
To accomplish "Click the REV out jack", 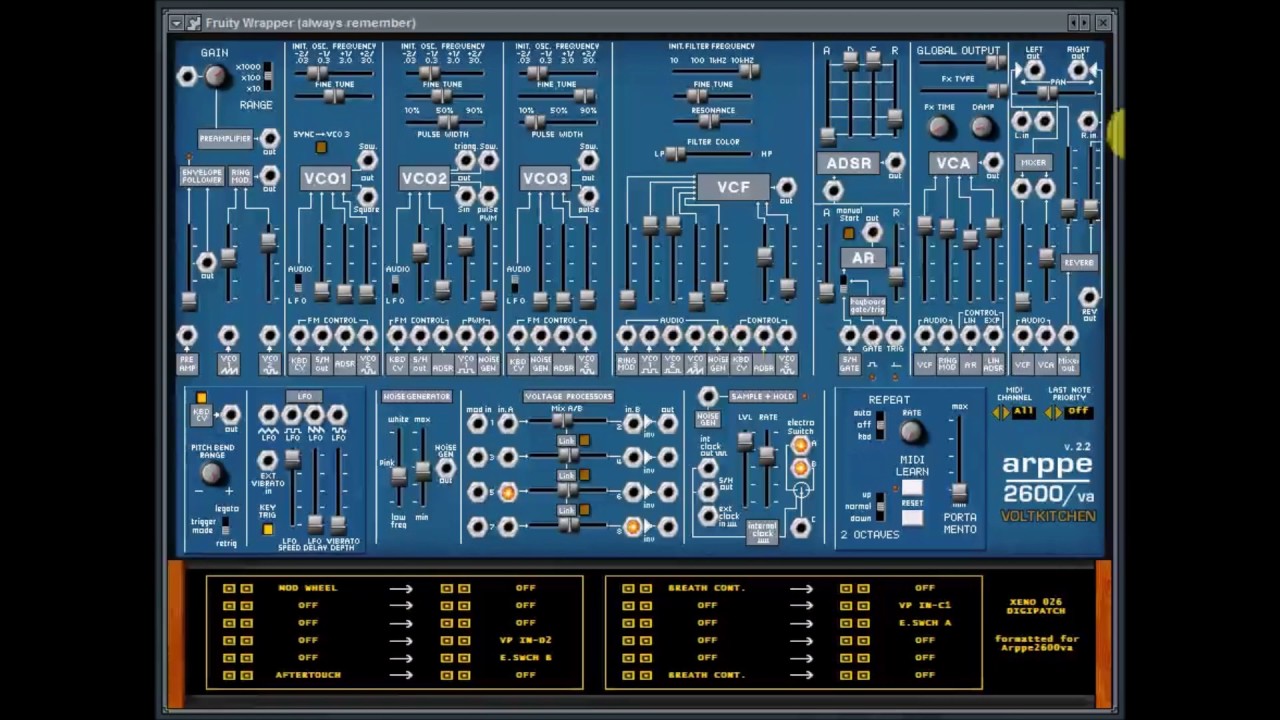I will pos(1089,296).
